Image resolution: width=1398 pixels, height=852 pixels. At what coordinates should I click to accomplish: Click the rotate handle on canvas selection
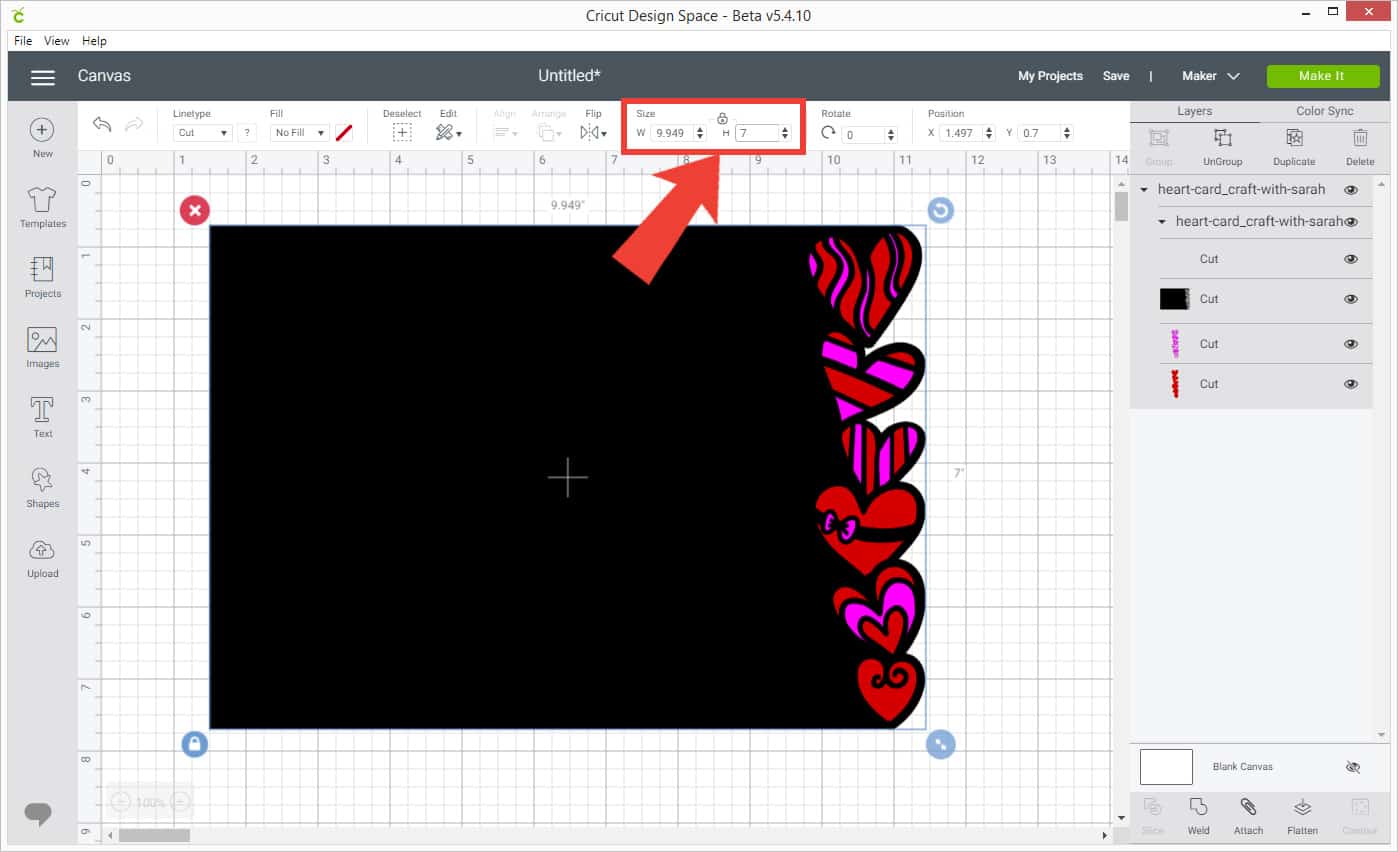coord(940,210)
